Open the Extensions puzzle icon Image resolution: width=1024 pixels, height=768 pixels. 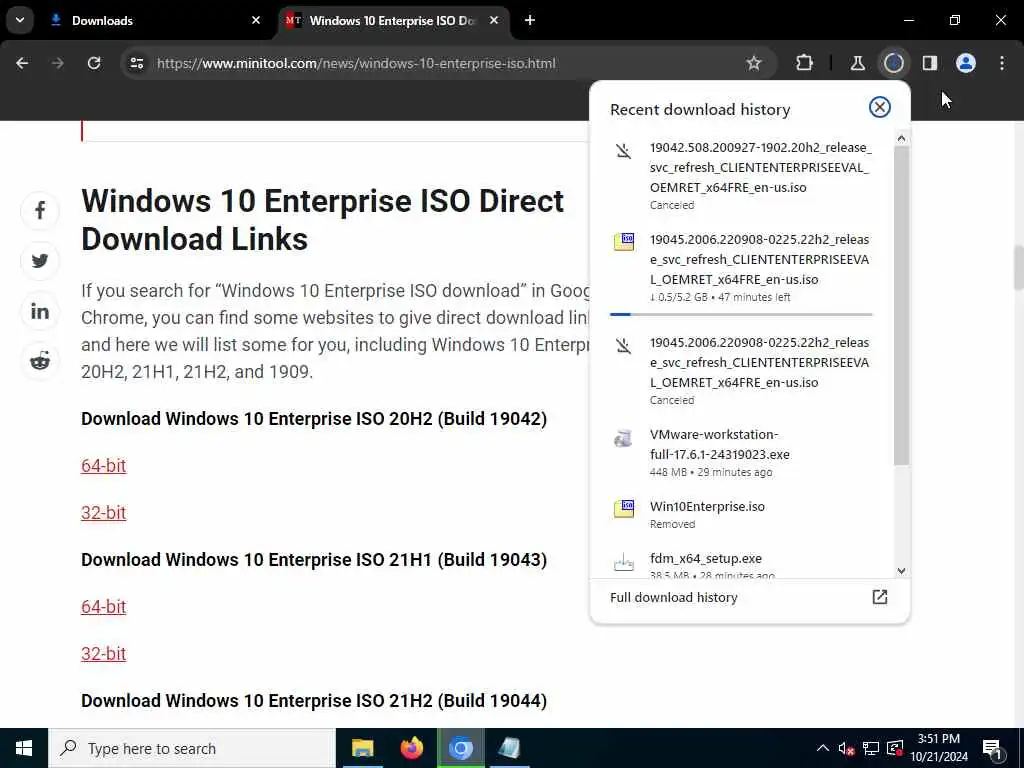click(x=805, y=63)
